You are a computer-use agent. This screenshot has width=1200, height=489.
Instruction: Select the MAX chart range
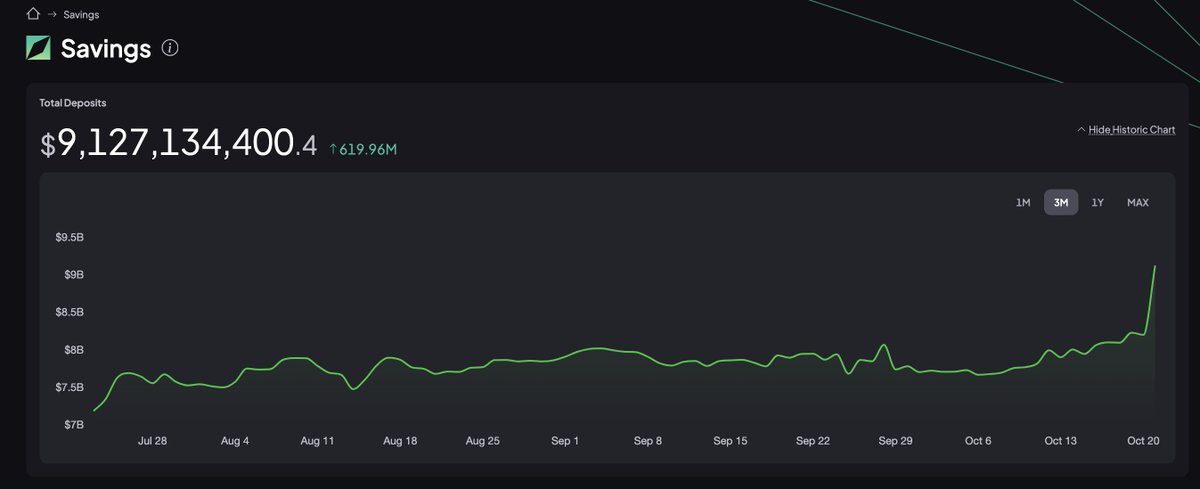[1138, 202]
